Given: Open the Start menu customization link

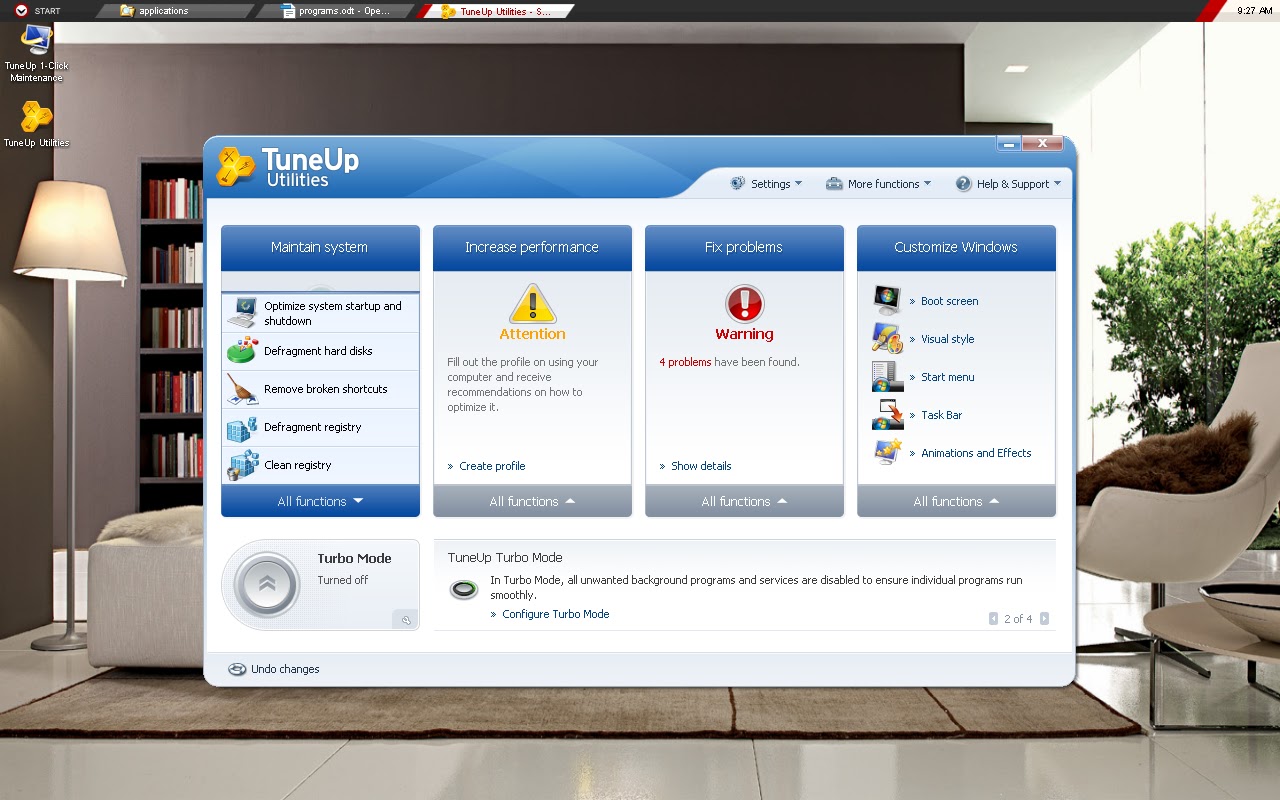Looking at the screenshot, I should [947, 377].
